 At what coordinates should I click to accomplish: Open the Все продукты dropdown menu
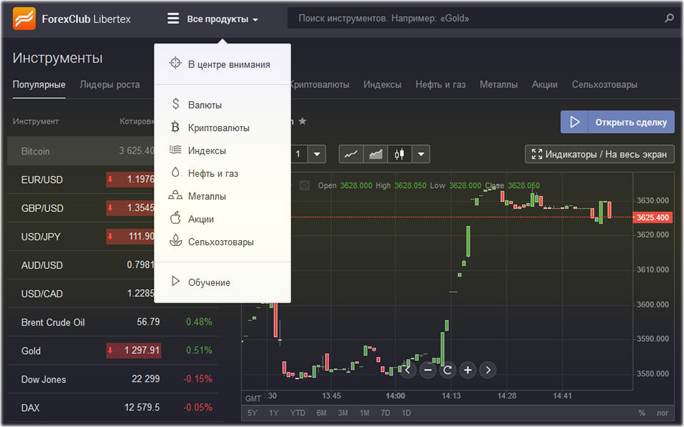click(214, 19)
